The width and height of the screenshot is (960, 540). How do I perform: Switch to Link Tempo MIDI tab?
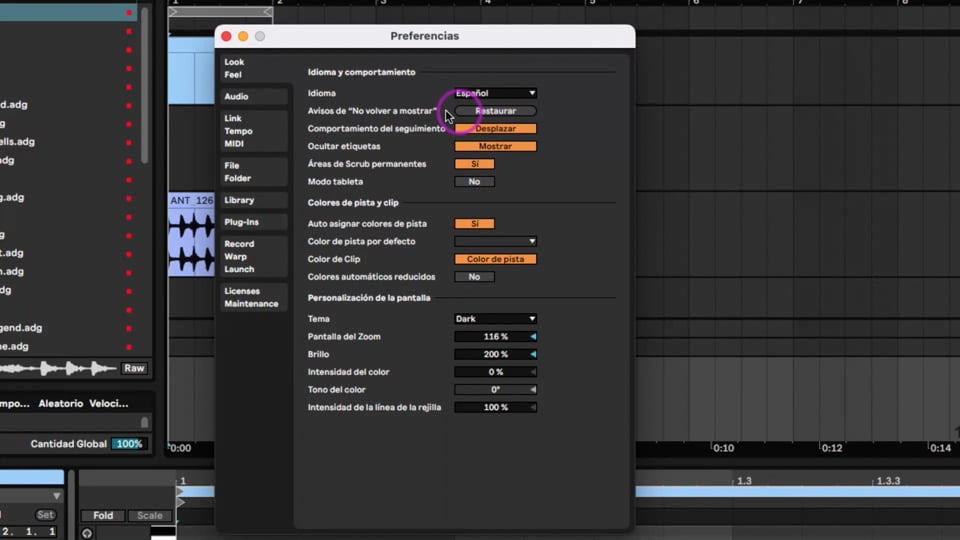coord(253,131)
